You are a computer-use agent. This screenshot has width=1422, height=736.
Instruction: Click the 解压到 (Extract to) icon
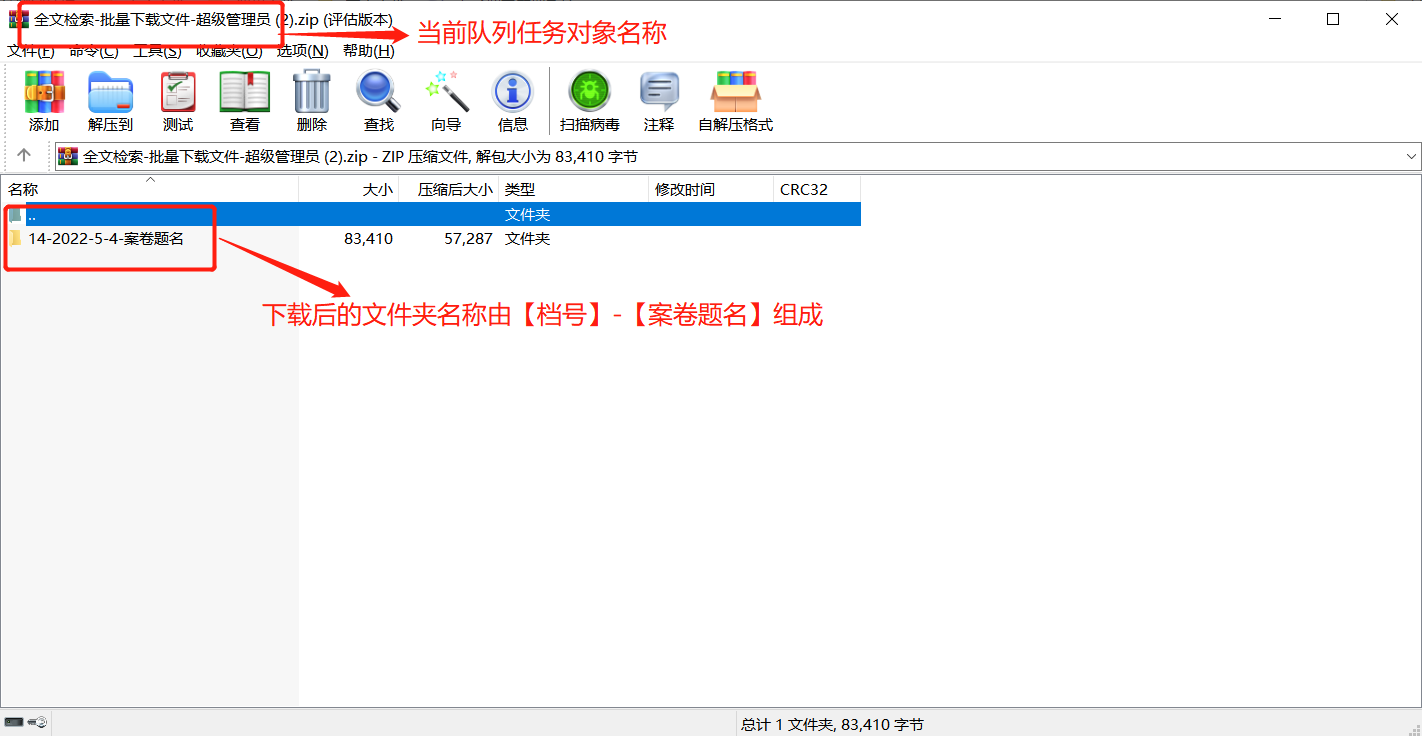[x=110, y=101]
